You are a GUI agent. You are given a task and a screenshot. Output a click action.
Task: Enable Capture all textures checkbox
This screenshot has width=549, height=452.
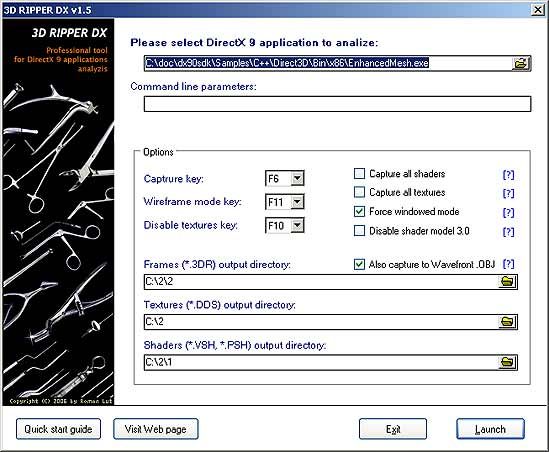pyautogui.click(x=359, y=192)
